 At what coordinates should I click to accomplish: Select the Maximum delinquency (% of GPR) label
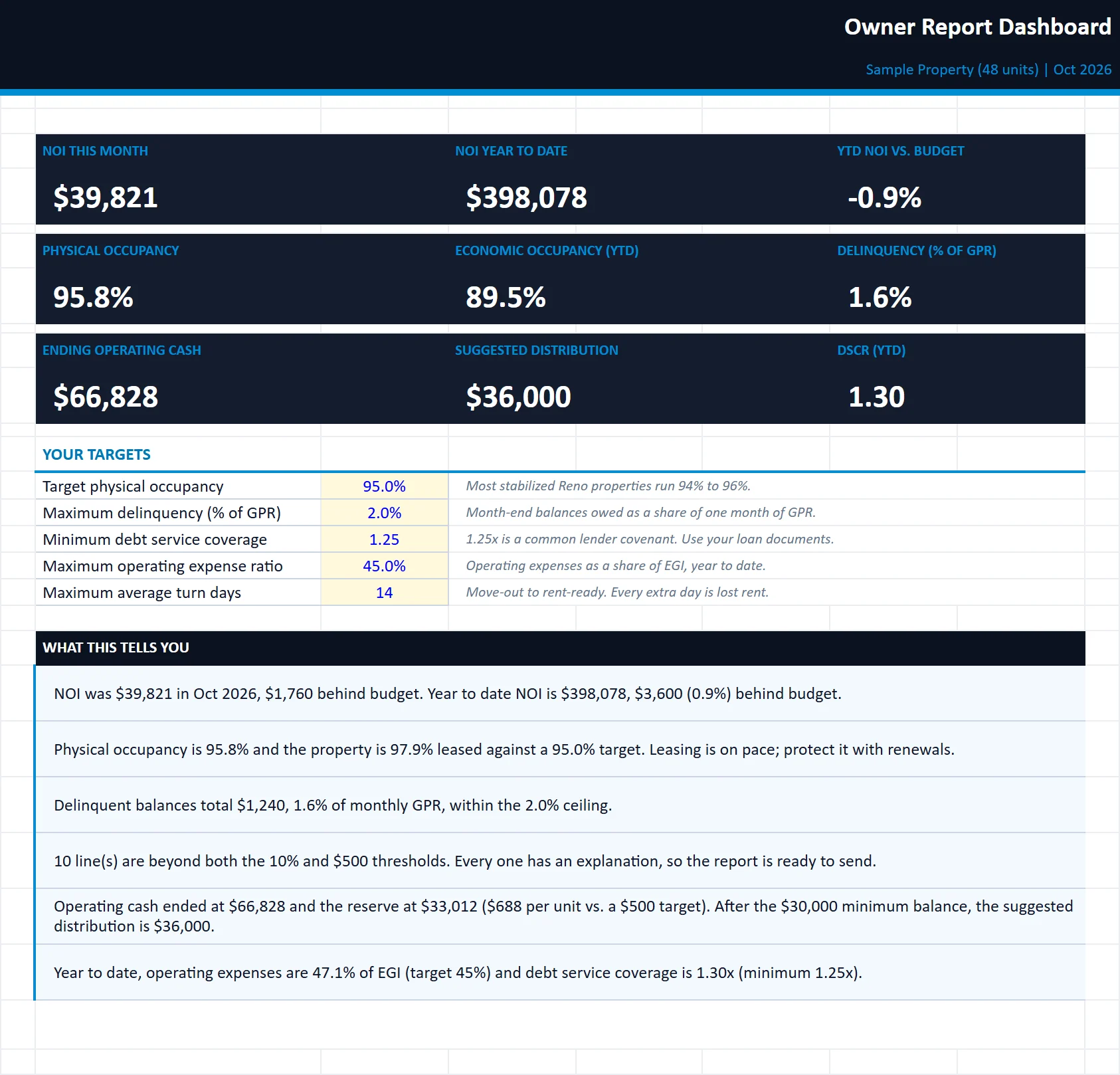[161, 513]
